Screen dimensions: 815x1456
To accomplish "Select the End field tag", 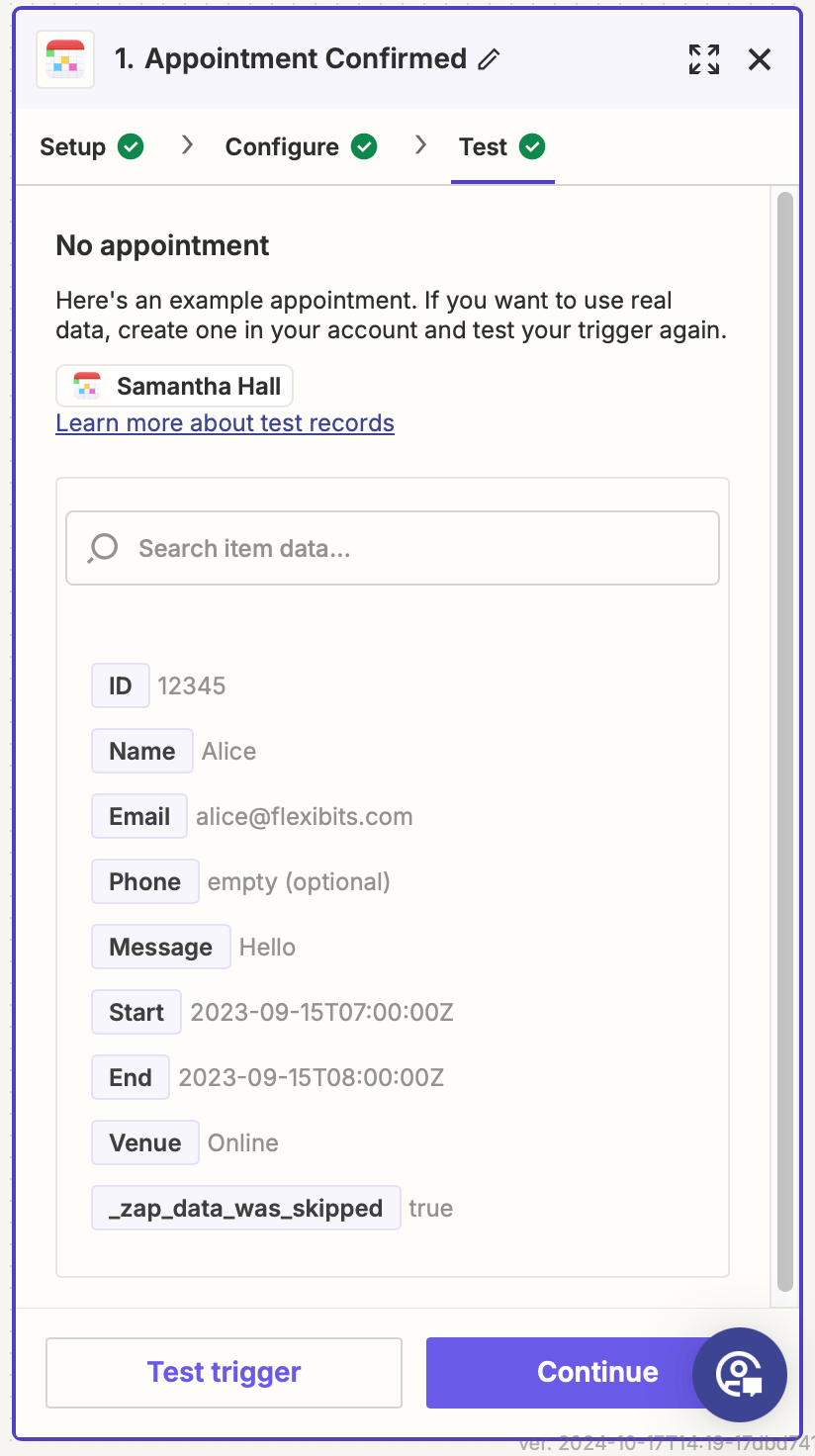I will pyautogui.click(x=131, y=1077).
